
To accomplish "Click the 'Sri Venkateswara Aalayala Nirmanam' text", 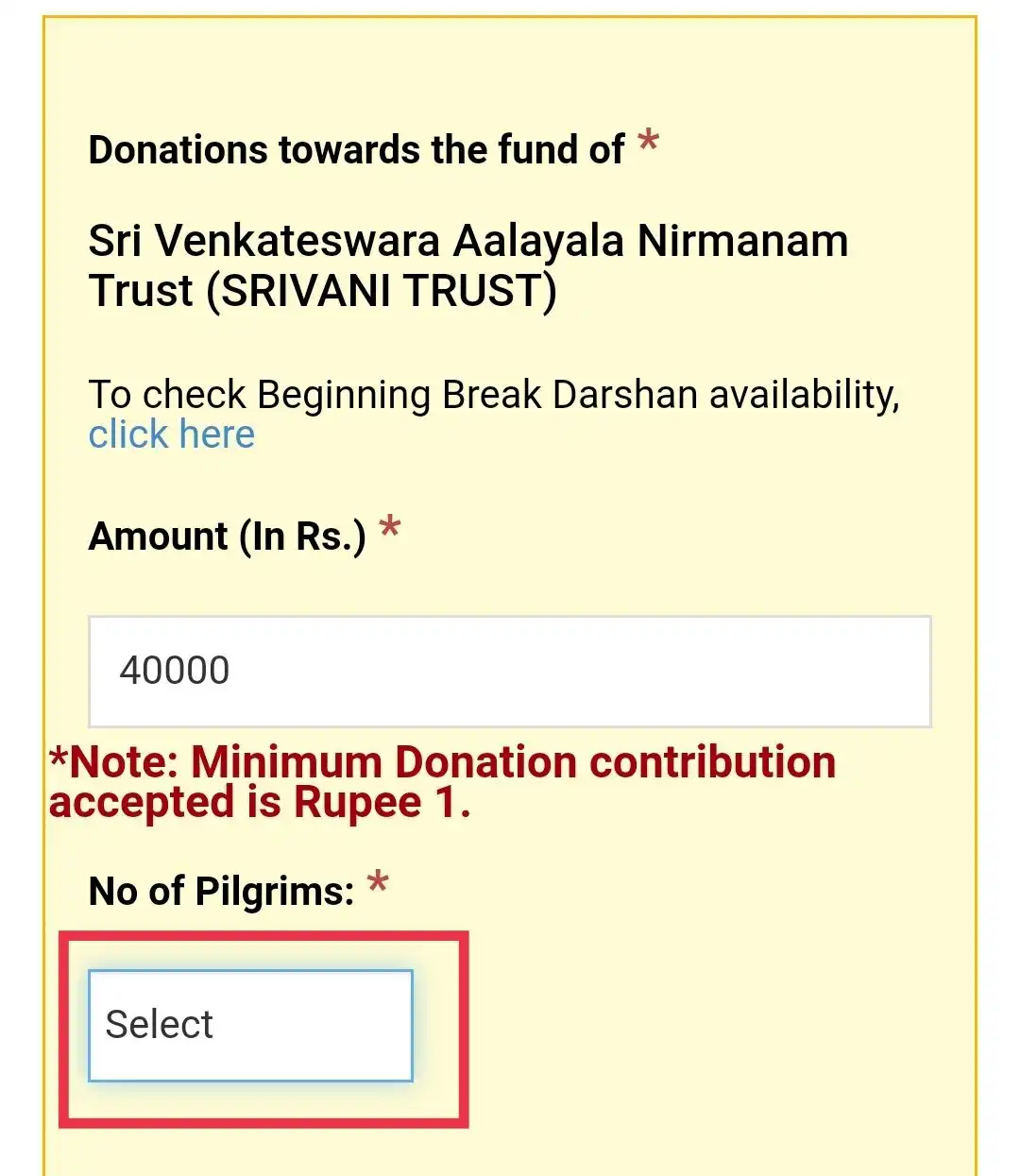I will click(467, 241).
